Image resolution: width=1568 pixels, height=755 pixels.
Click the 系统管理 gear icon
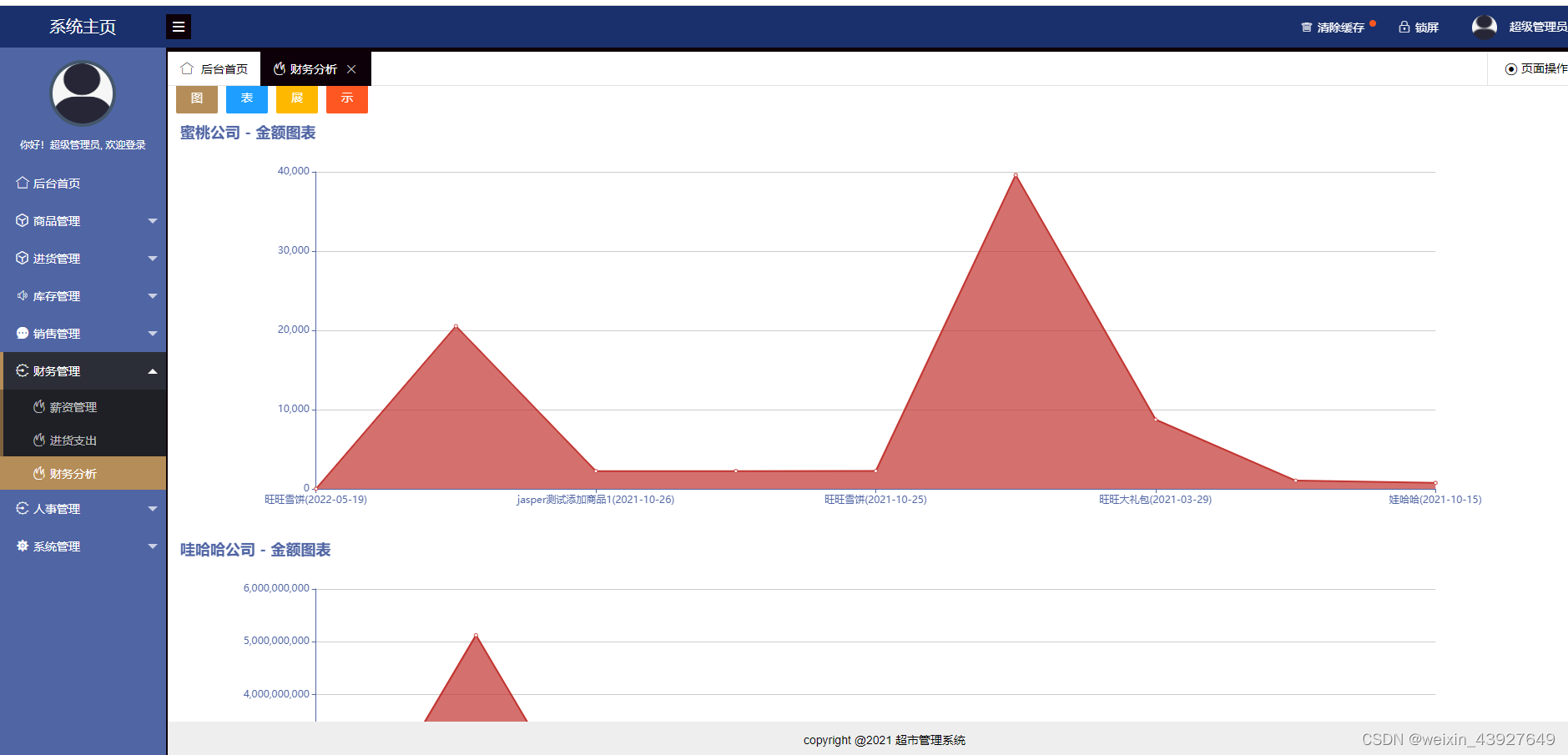coord(23,546)
